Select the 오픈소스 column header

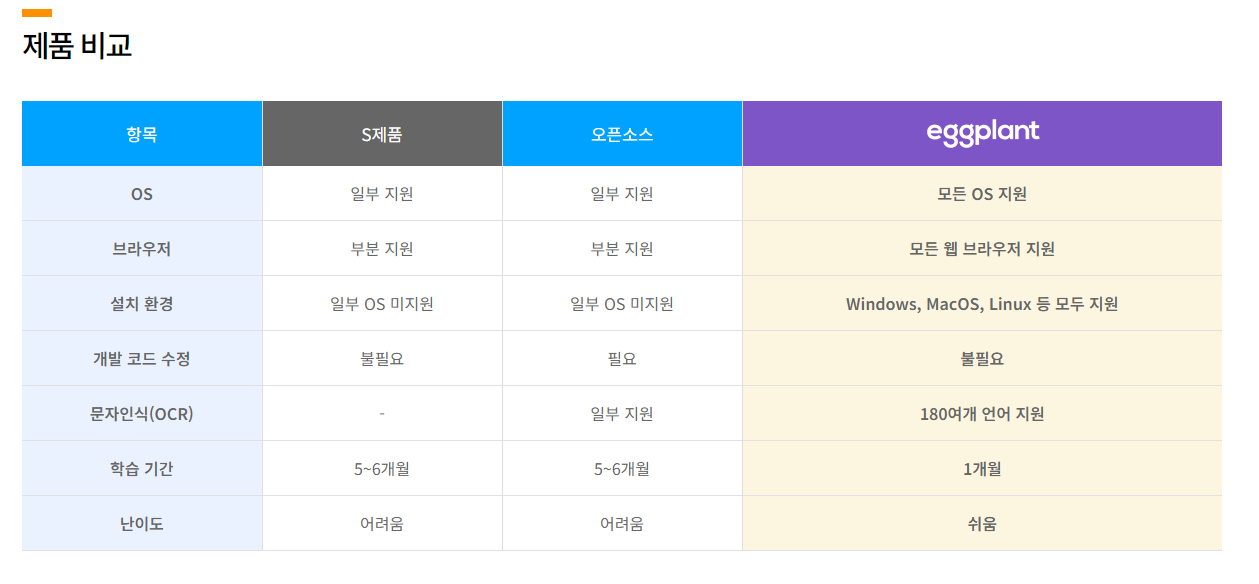click(x=622, y=134)
